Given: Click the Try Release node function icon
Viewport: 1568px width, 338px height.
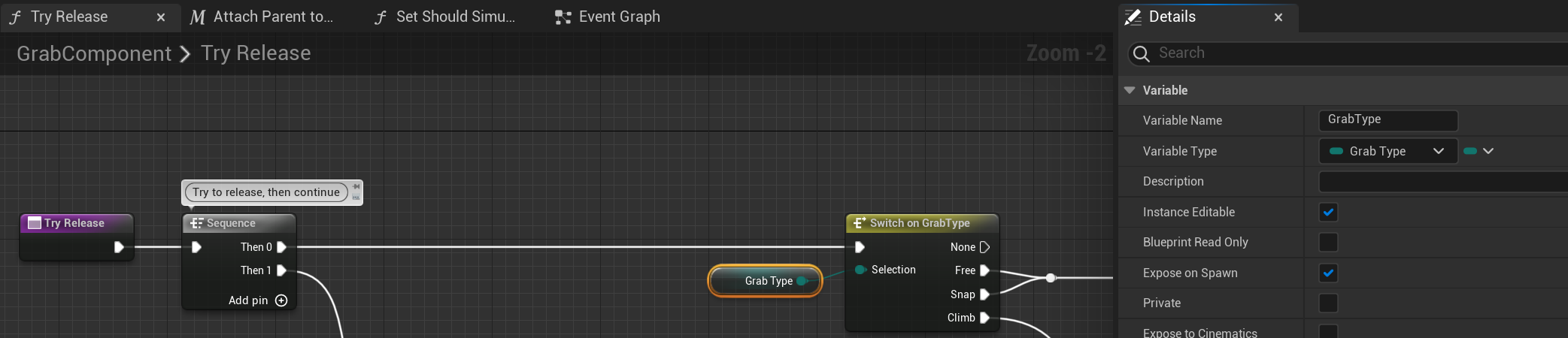Looking at the screenshot, I should pyautogui.click(x=34, y=223).
